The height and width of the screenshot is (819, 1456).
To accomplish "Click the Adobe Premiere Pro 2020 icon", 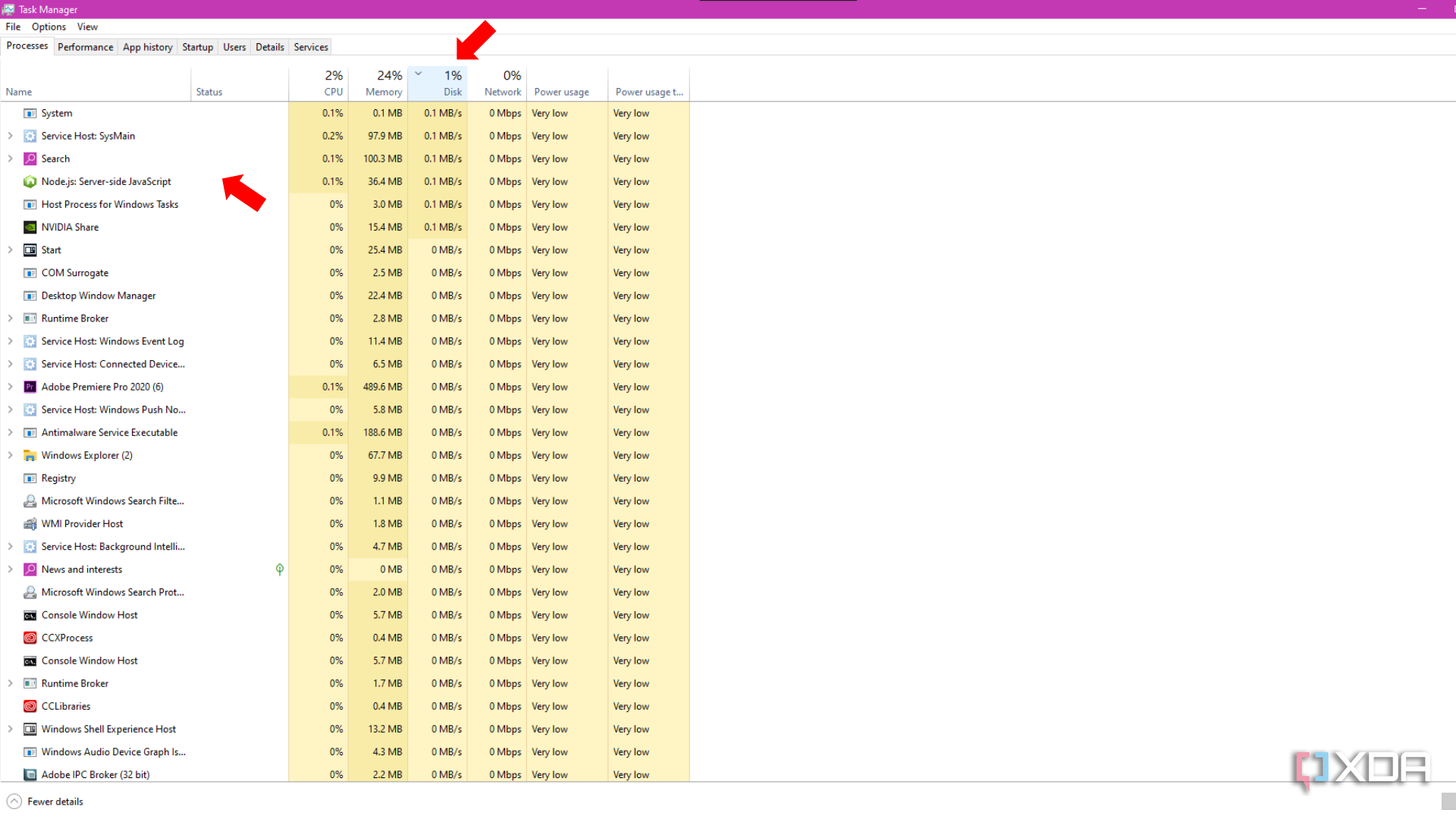I will 30,387.
